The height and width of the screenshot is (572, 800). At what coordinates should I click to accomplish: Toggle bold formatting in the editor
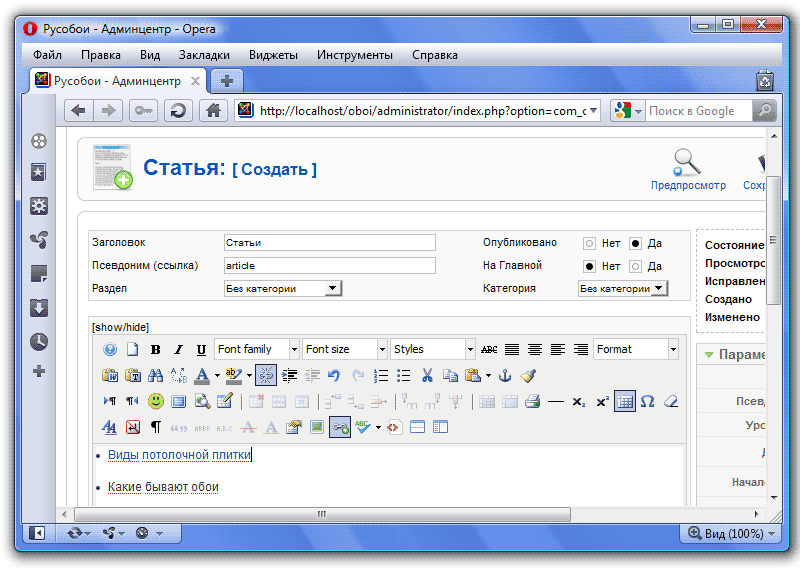coord(156,350)
